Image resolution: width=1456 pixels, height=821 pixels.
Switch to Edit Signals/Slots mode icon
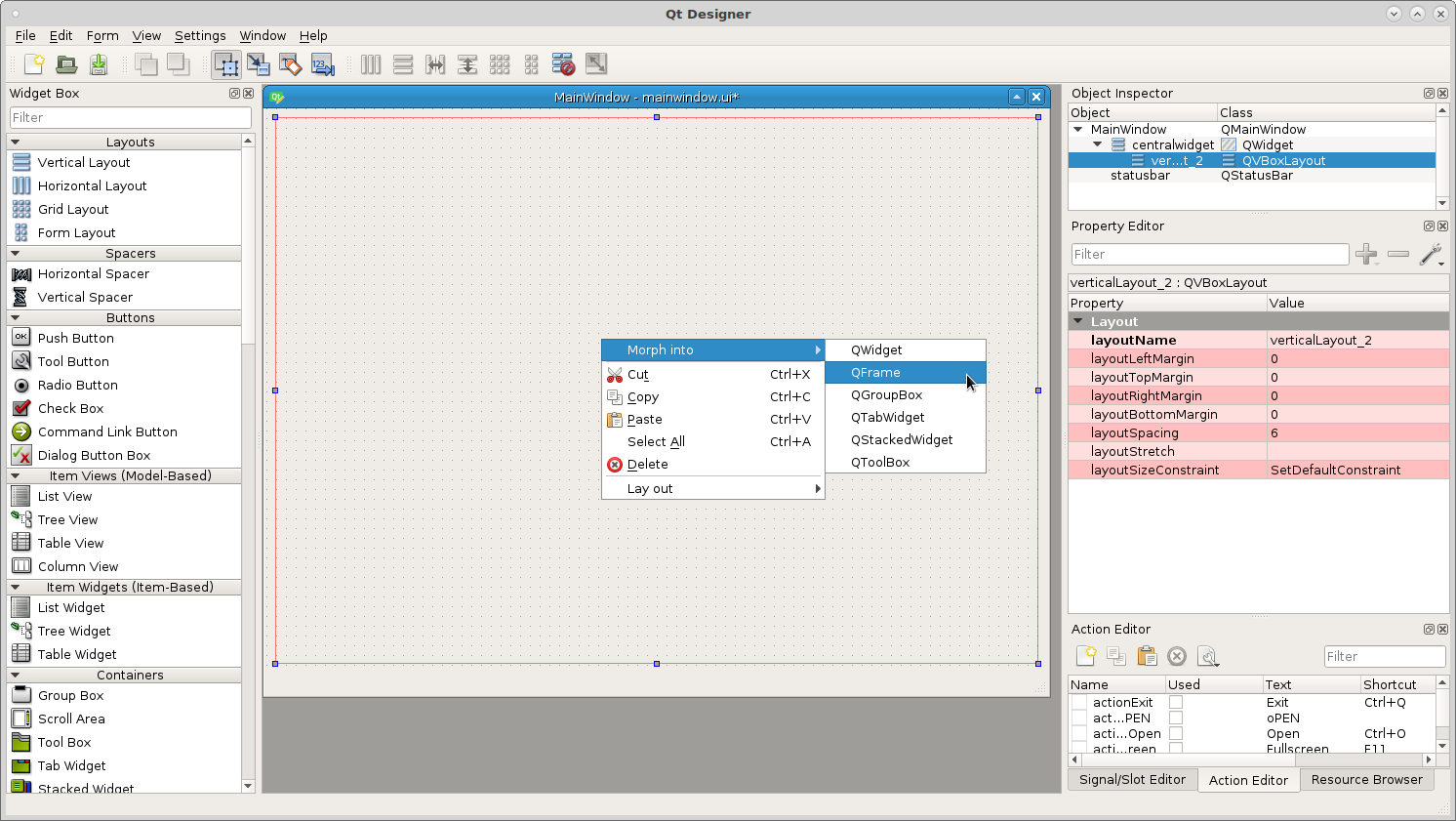pos(259,64)
